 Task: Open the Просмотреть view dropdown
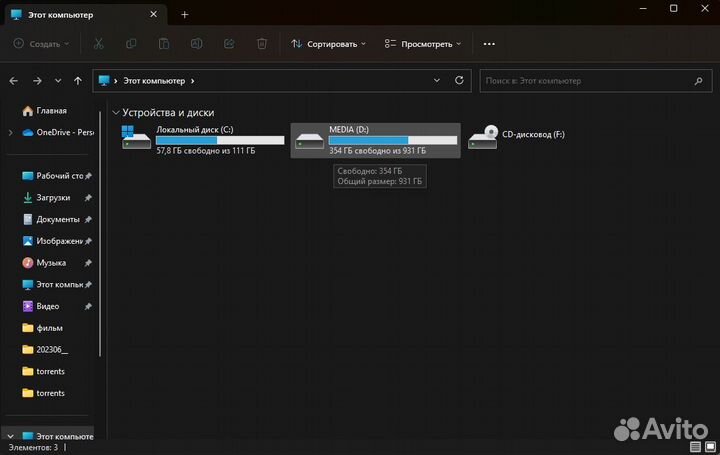click(425, 44)
